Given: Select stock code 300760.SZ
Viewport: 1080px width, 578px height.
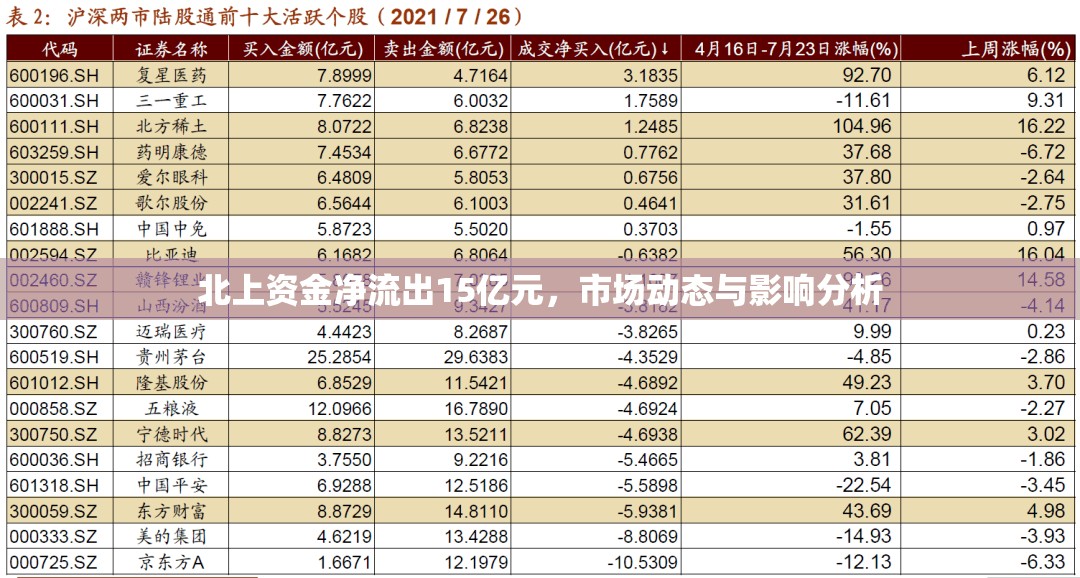Looking at the screenshot, I should tap(54, 332).
